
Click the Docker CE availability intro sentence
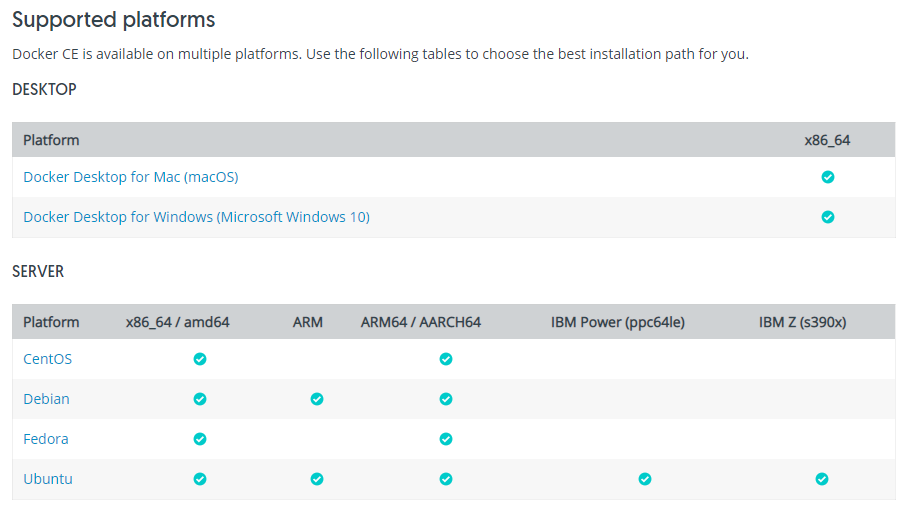point(381,54)
